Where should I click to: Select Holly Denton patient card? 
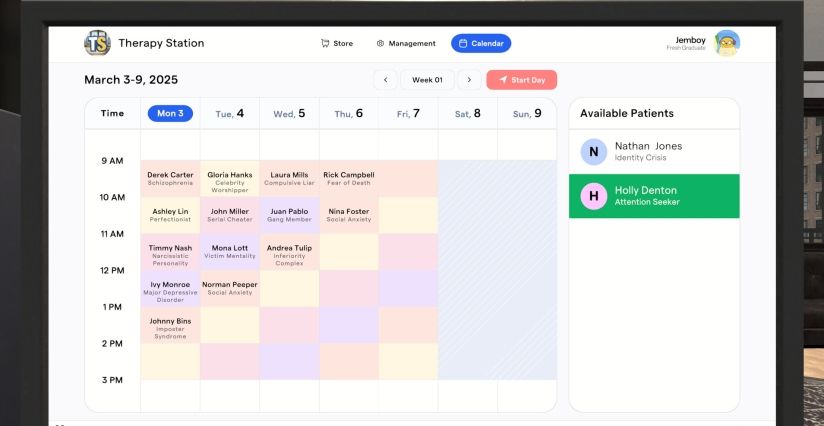(x=654, y=196)
